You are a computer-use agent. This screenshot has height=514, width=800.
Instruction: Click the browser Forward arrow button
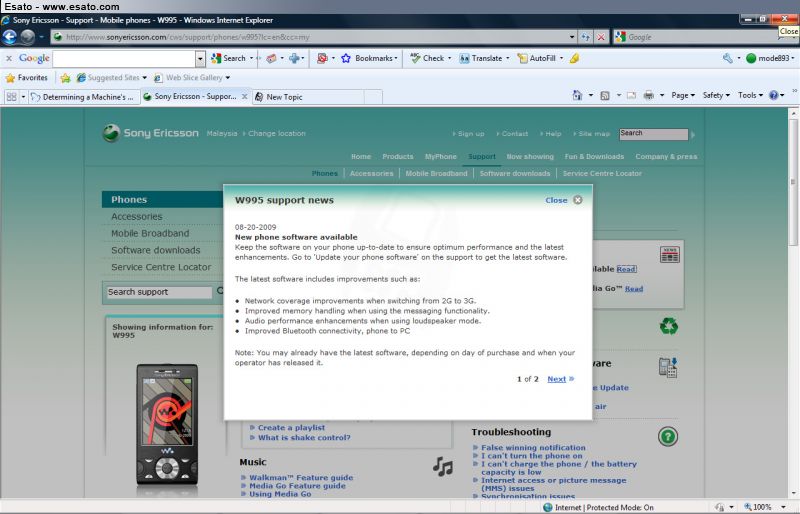(x=27, y=37)
